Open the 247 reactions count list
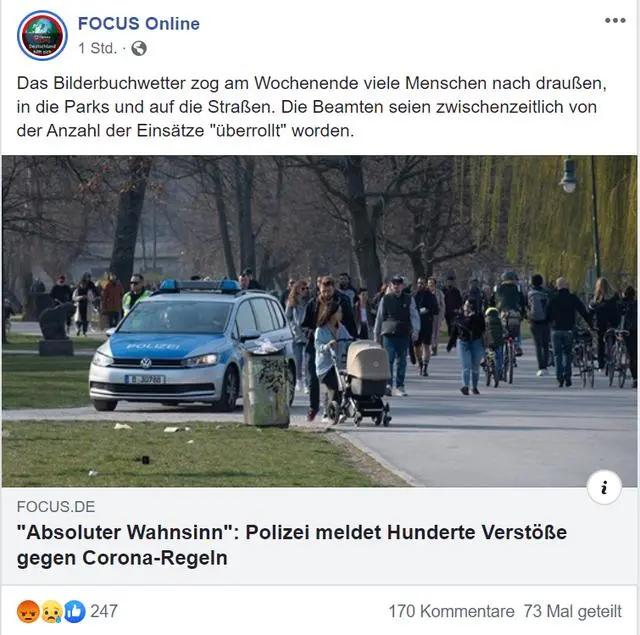This screenshot has width=640, height=635. click(x=104, y=611)
